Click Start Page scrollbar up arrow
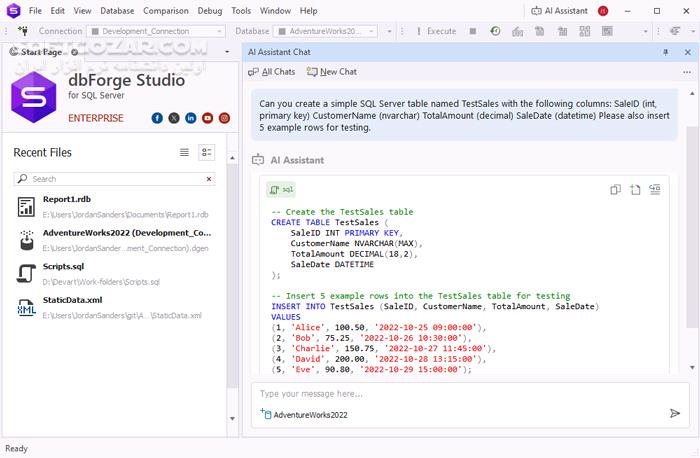 click(232, 158)
